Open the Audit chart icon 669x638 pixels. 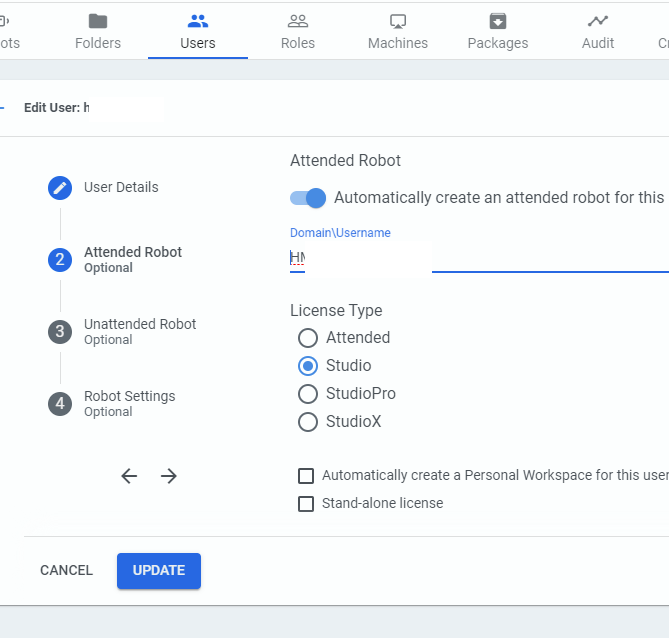(598, 21)
